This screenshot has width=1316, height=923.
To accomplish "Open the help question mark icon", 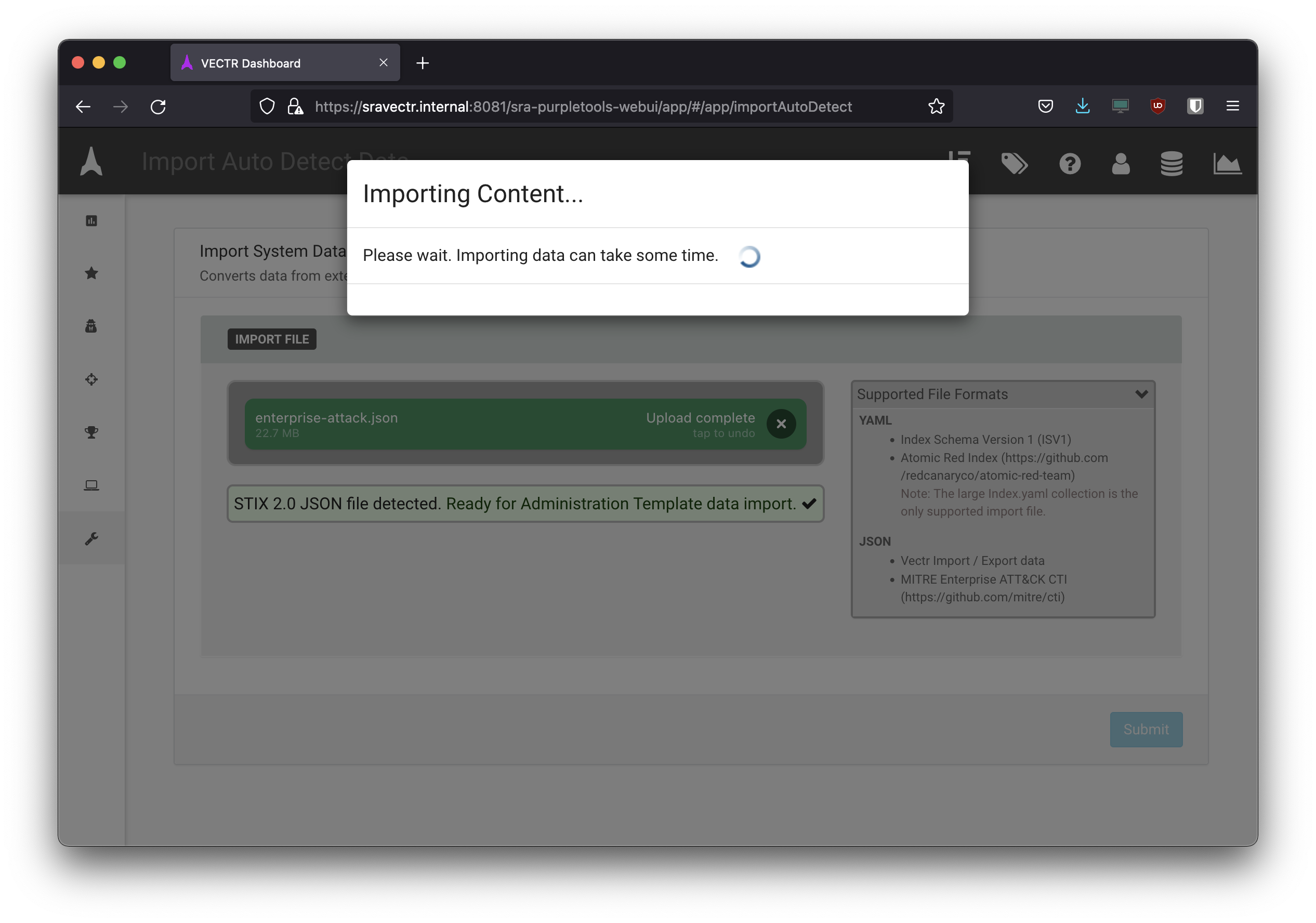I will pos(1070,164).
